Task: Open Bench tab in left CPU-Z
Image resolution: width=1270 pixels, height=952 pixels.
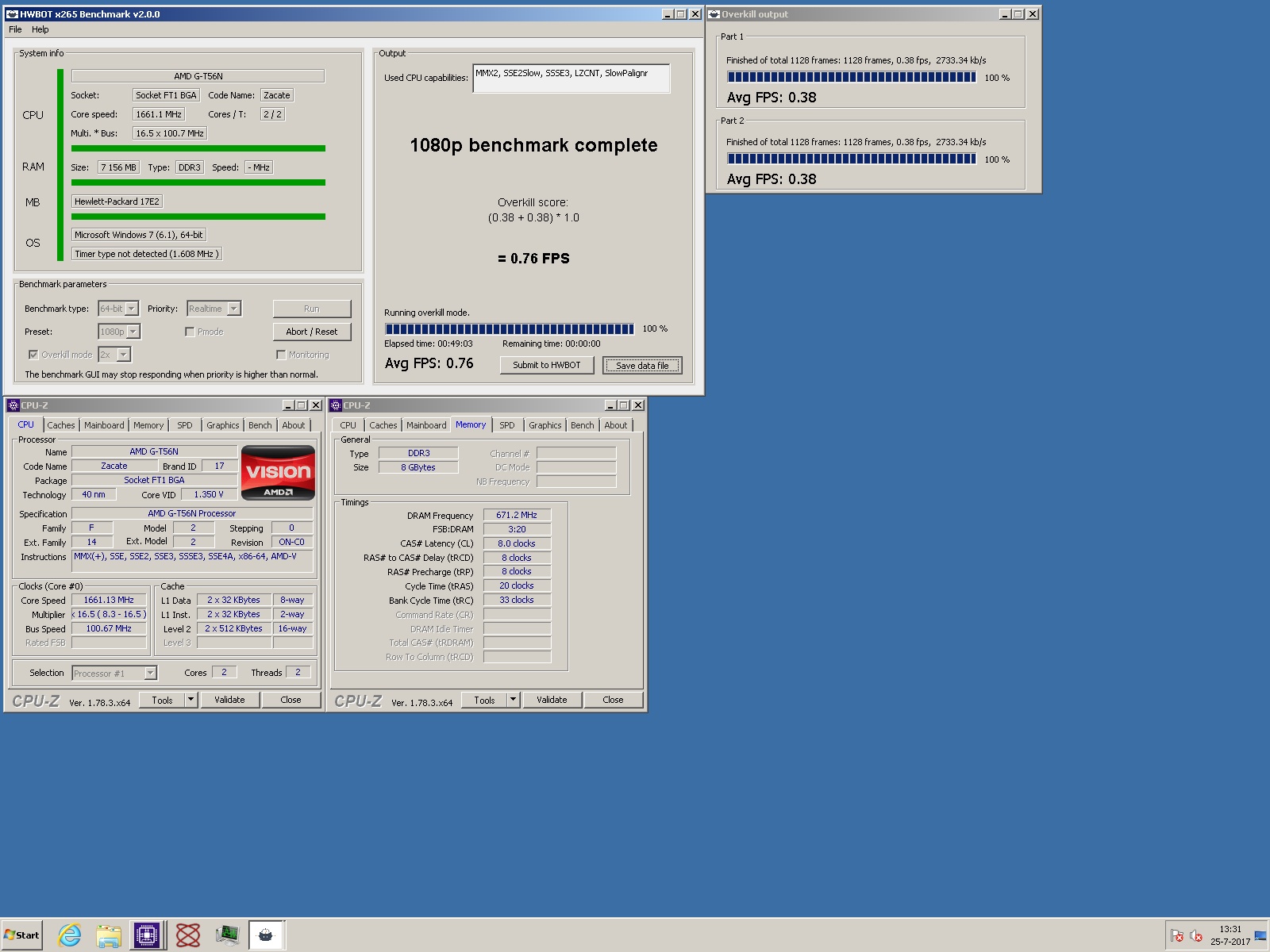Action: [260, 425]
